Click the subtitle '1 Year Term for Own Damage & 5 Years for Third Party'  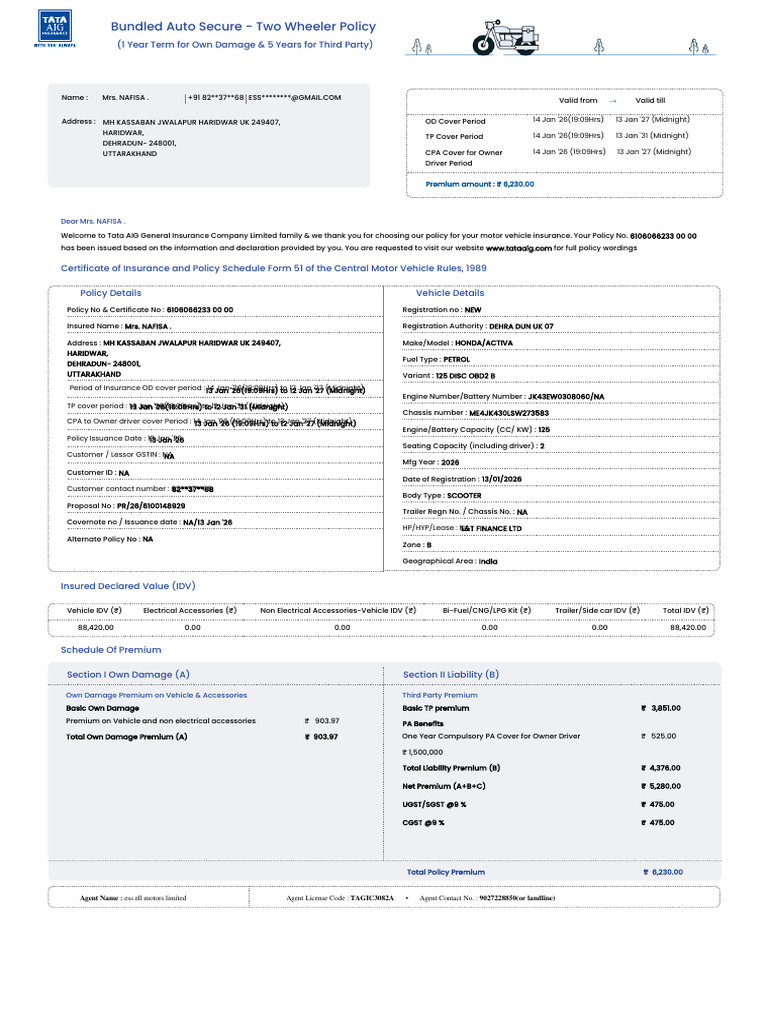245,44
